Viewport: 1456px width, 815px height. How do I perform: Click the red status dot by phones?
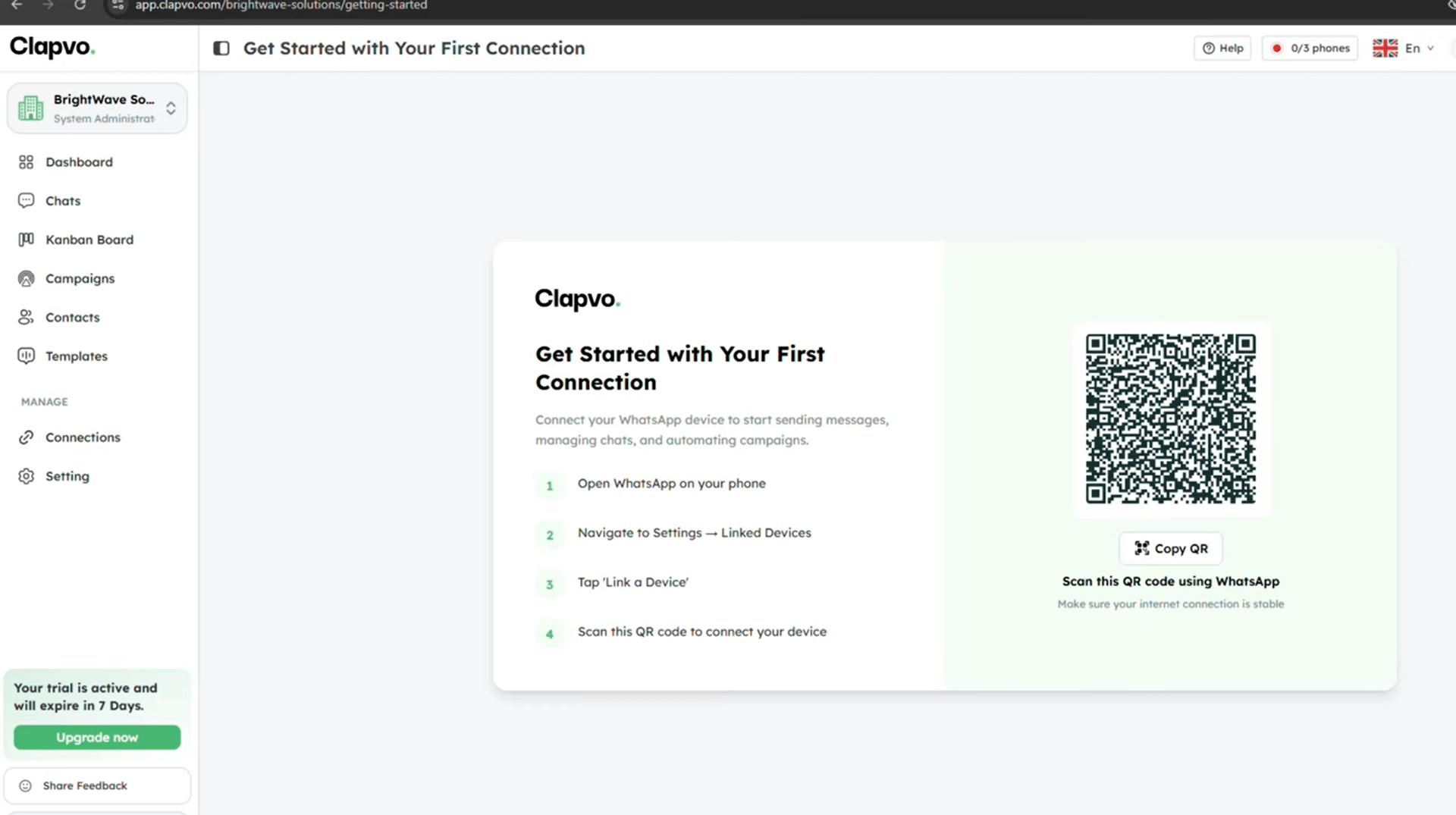point(1277,48)
